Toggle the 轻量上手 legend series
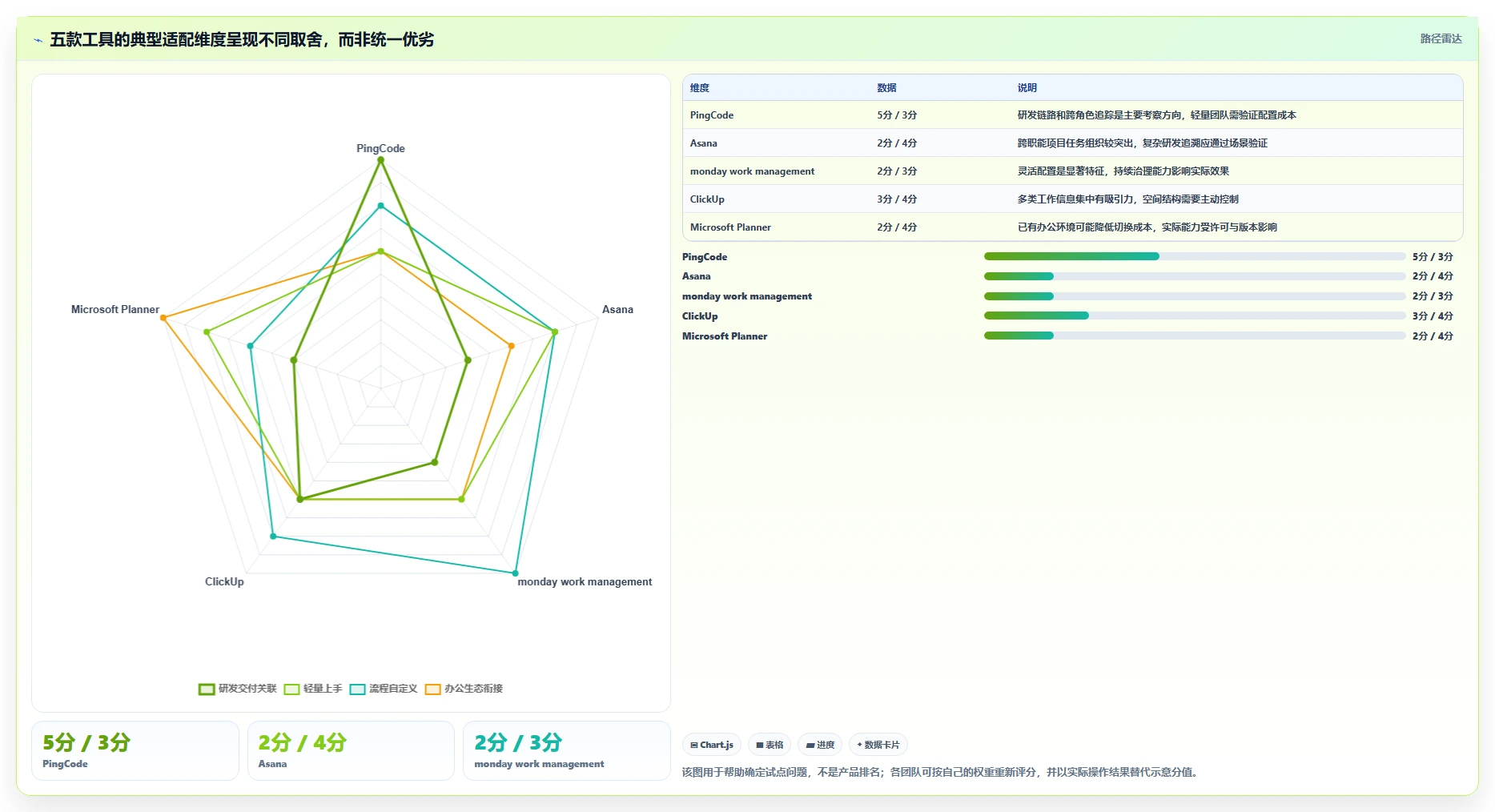The width and height of the screenshot is (1495, 812). point(313,689)
